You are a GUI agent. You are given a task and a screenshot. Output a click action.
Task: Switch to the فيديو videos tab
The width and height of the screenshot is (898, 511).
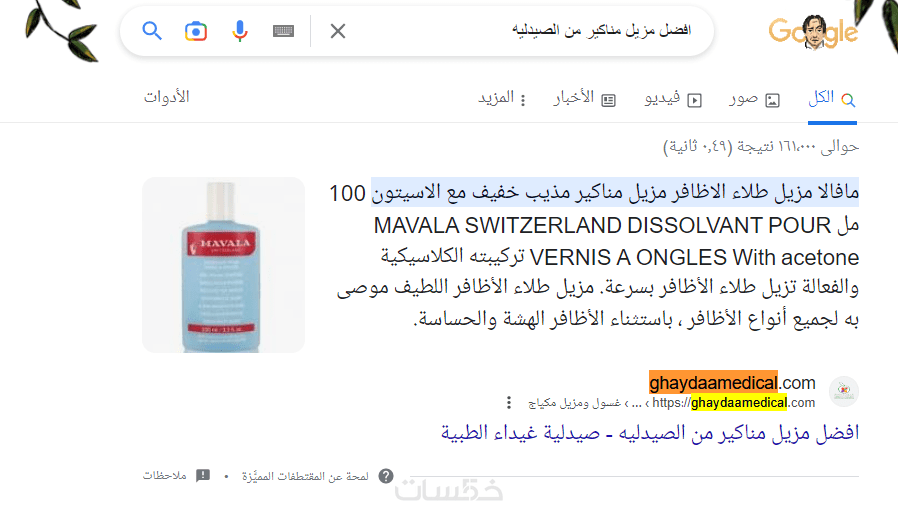(x=673, y=99)
